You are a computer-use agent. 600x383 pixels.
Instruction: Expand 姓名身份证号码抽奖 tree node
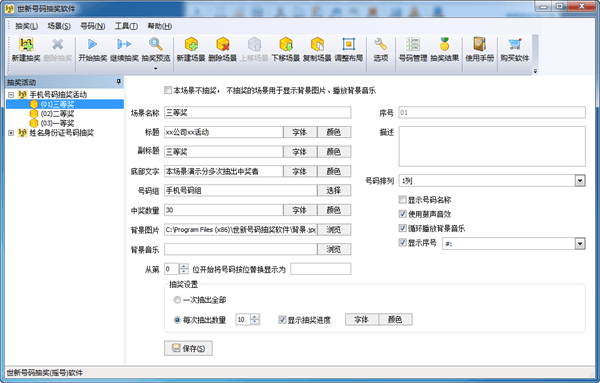click(x=11, y=133)
